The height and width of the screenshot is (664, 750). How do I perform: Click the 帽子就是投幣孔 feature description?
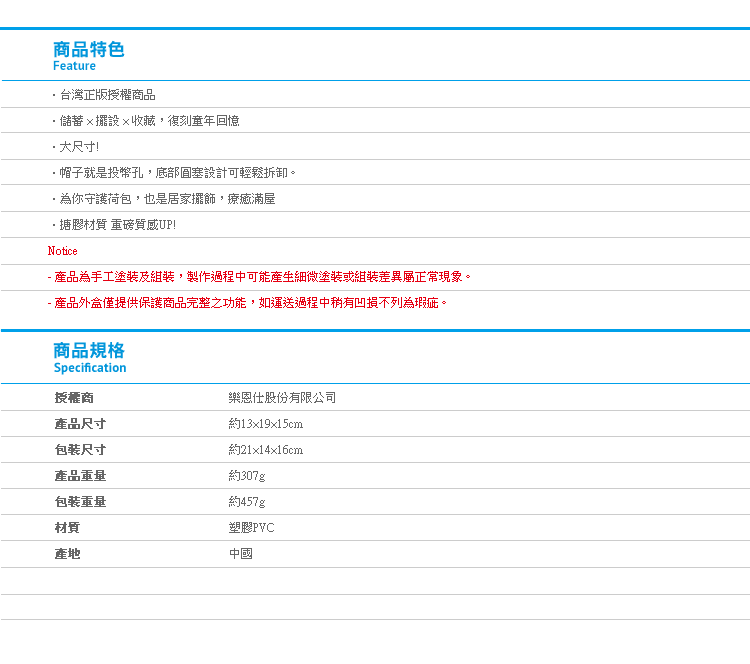[x=173, y=173]
